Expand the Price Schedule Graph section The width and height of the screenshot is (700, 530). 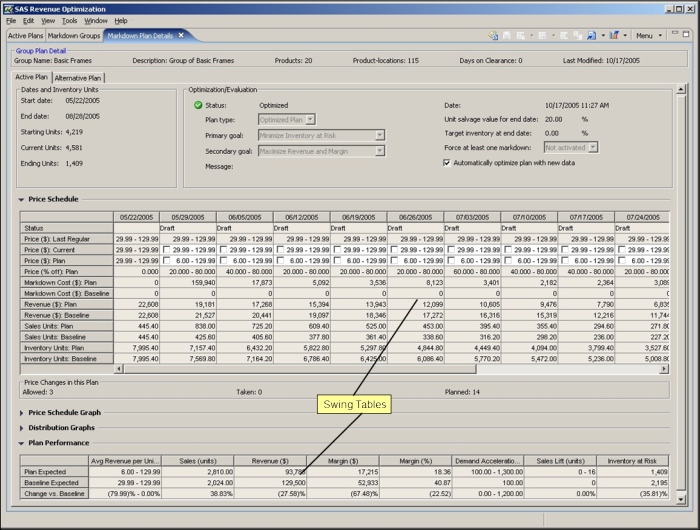(x=21, y=413)
